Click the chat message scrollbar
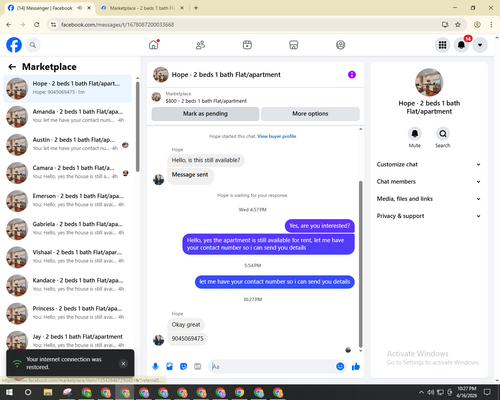The image size is (500, 400). tap(360, 263)
